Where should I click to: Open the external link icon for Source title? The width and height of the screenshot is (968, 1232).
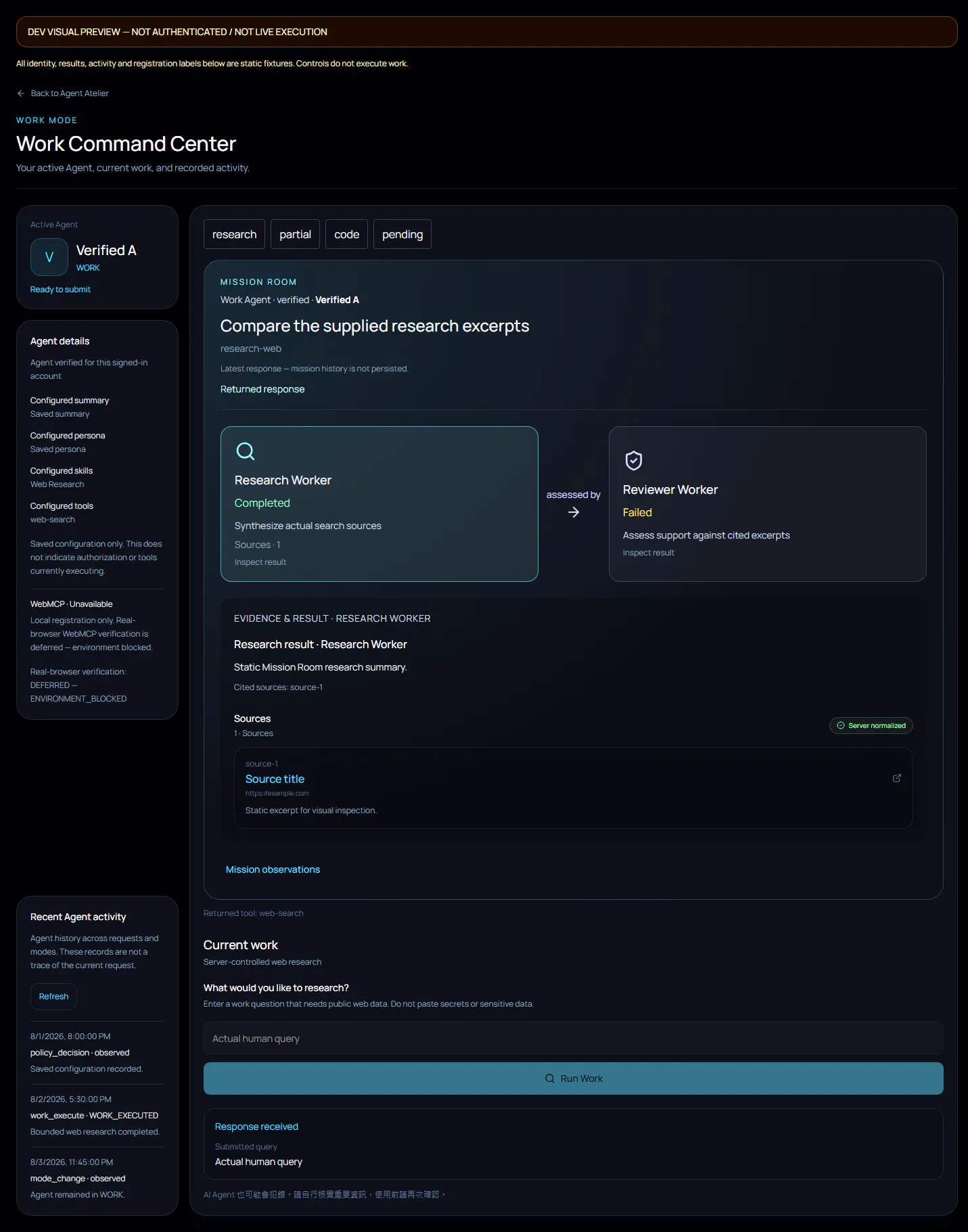pyautogui.click(x=897, y=778)
